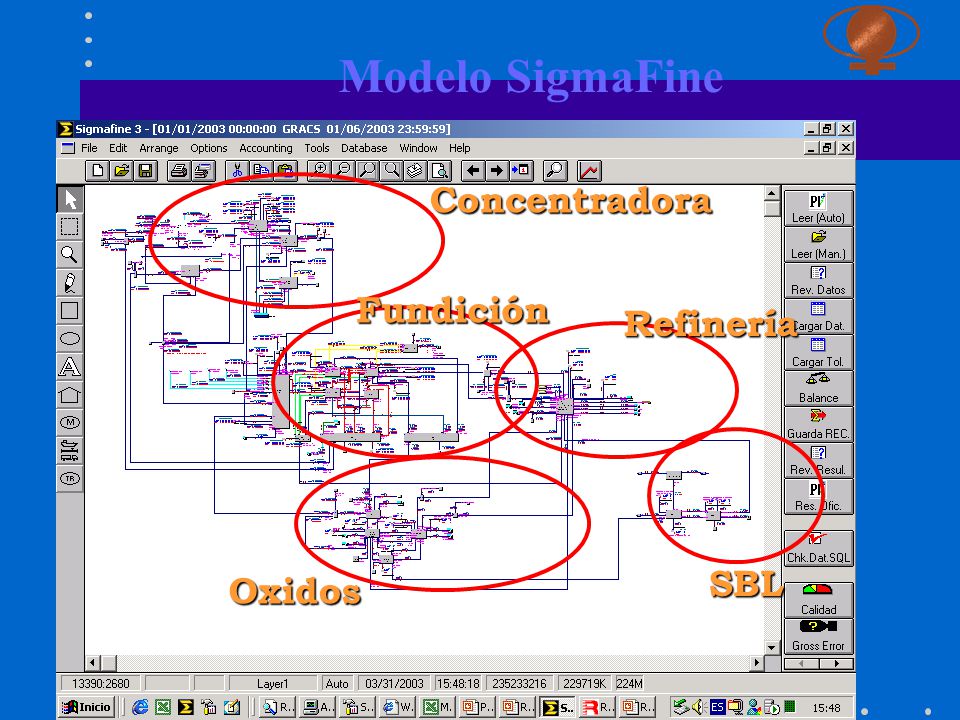
Task: Open the Inicio start button
Action: pyautogui.click(x=87, y=707)
